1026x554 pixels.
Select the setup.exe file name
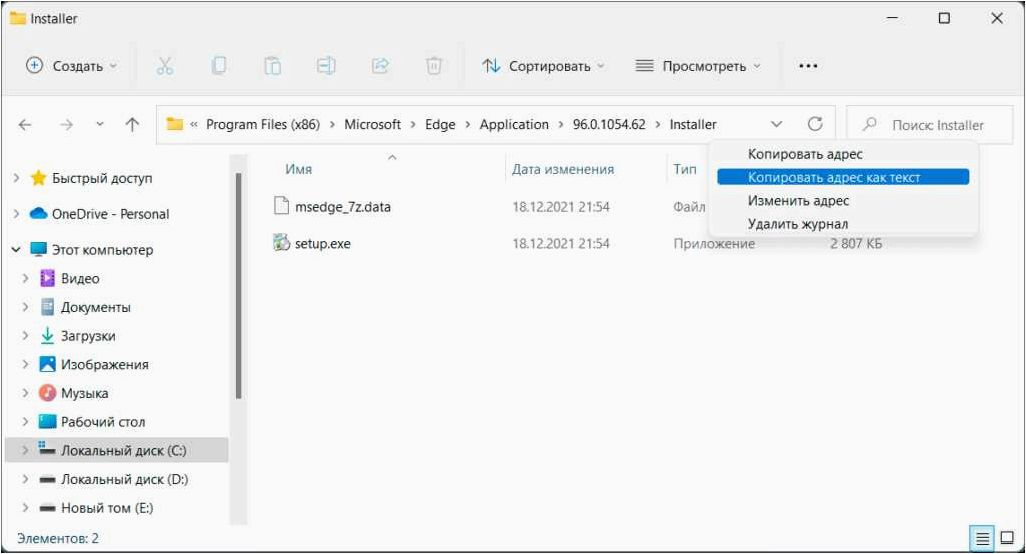[x=323, y=243]
